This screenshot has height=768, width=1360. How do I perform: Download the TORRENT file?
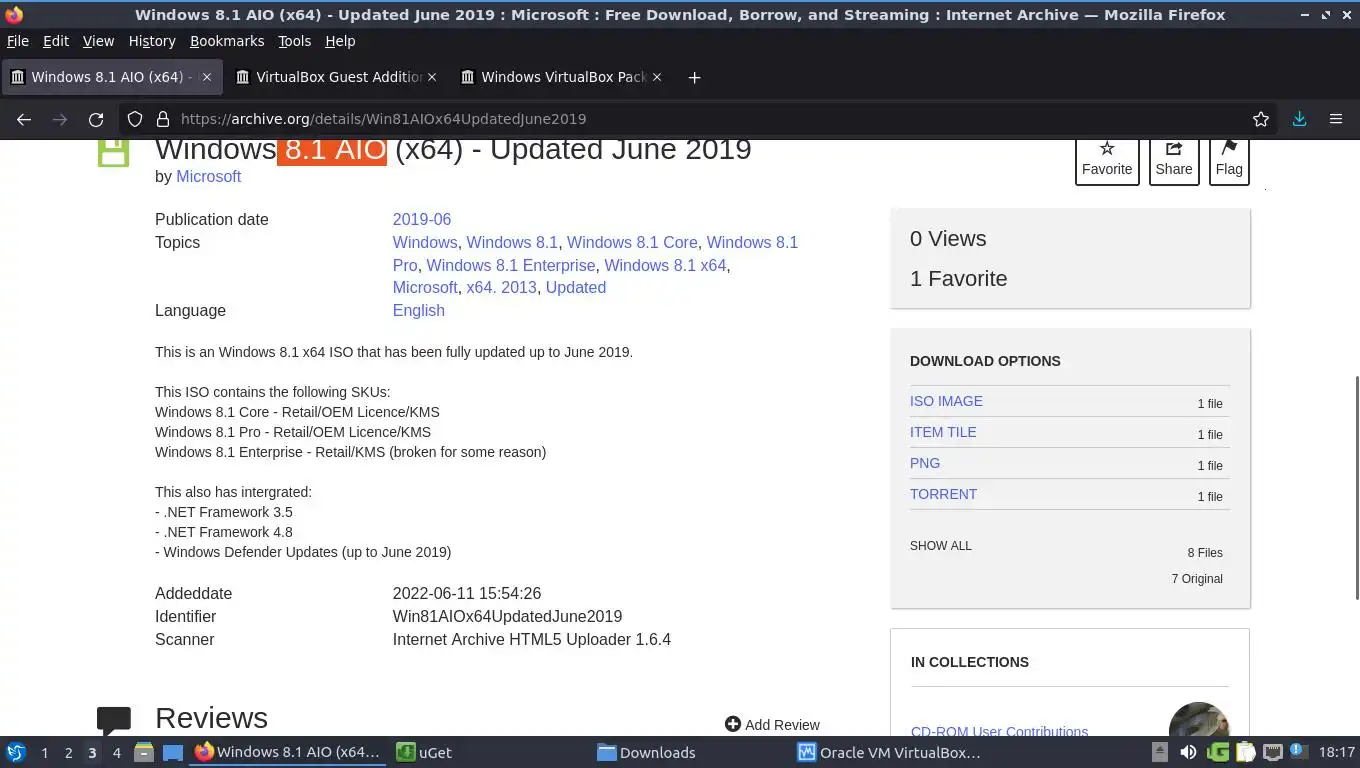[943, 494]
